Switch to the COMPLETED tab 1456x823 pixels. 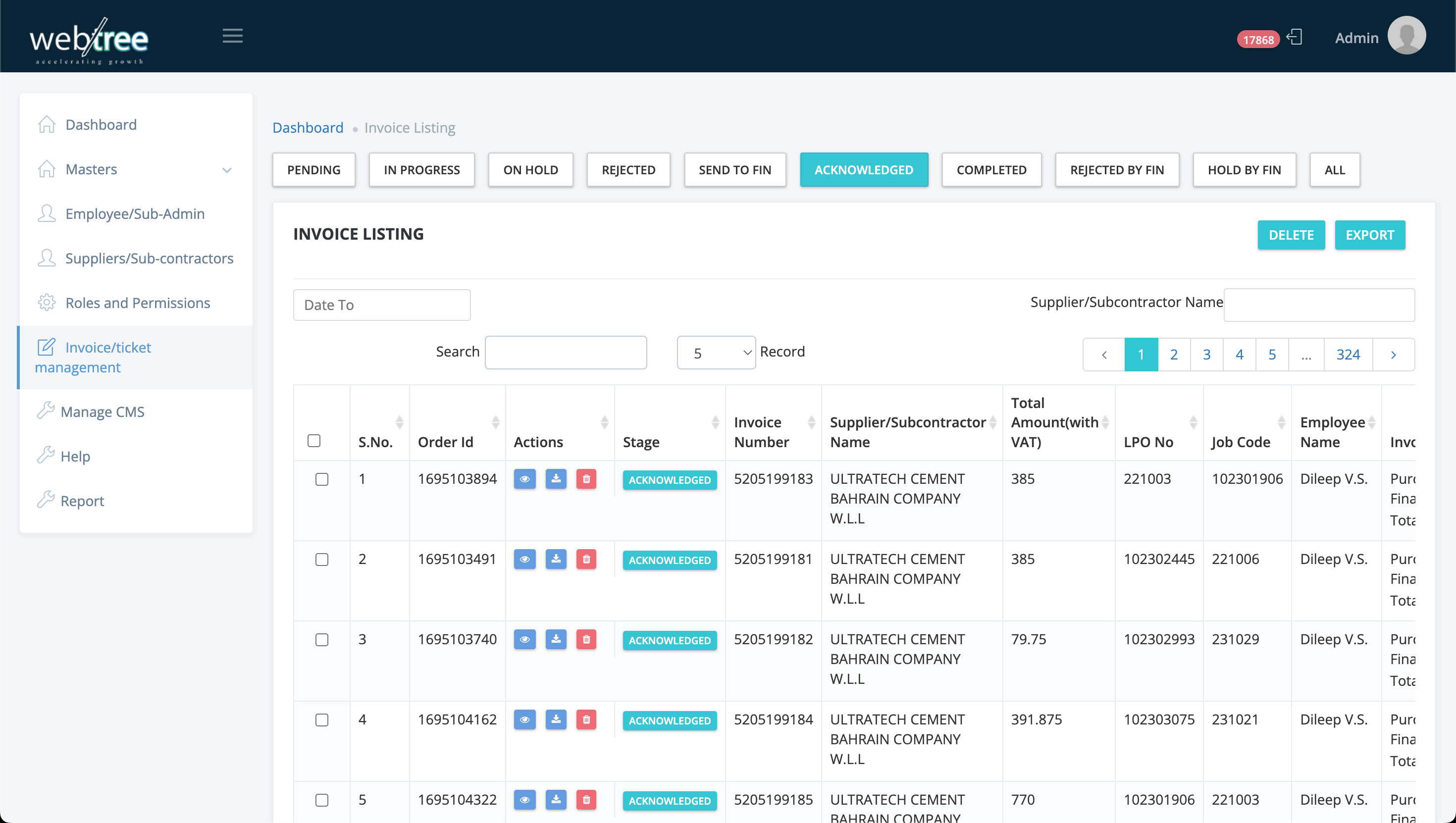pyautogui.click(x=991, y=170)
